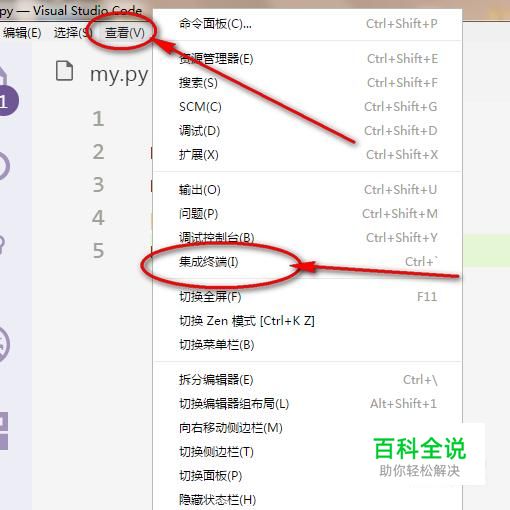510x510 pixels.
Task: Click line number 5 in editor gutter
Action: (98, 250)
